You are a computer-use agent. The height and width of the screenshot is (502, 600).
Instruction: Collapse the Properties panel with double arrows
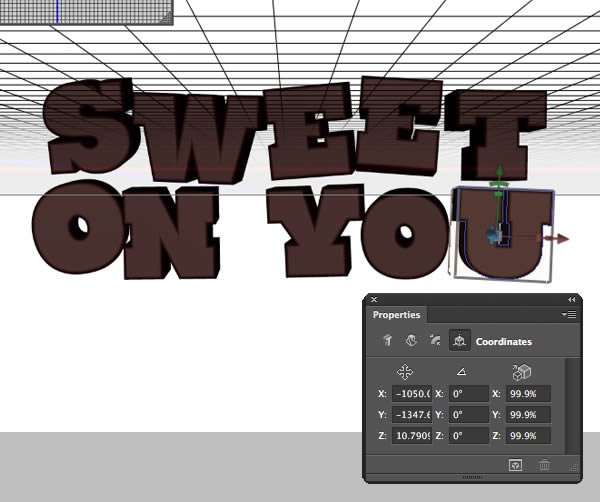tap(571, 300)
